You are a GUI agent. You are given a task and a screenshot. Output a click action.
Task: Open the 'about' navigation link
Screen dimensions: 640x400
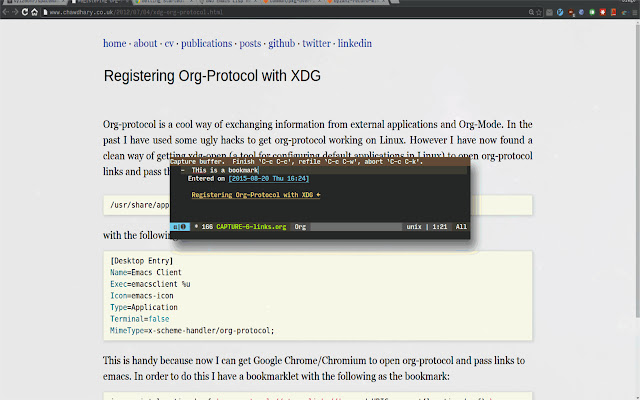(145, 44)
